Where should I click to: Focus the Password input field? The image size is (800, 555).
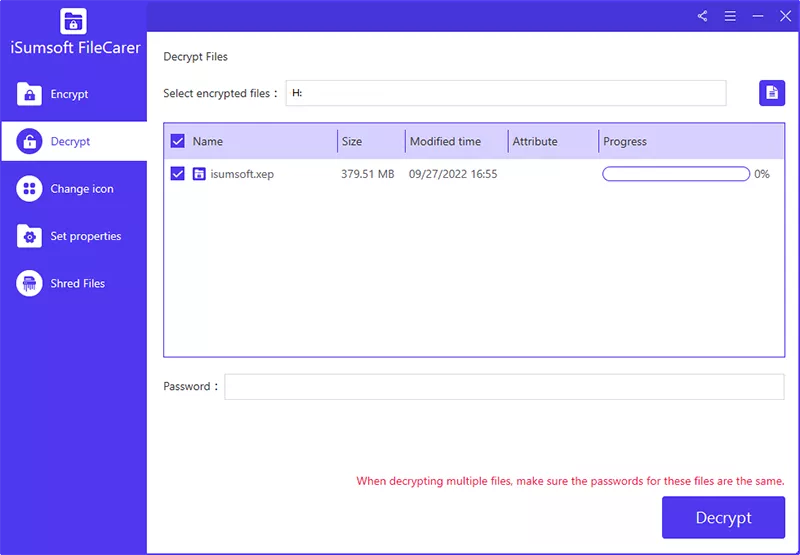pos(504,387)
